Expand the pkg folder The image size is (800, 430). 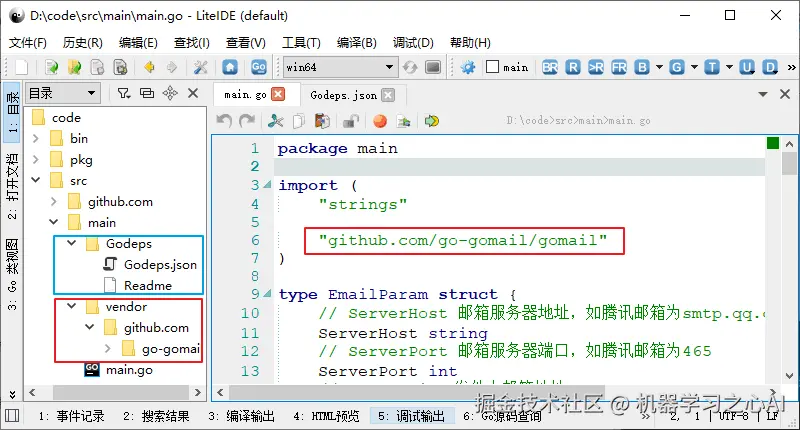[x=36, y=160]
